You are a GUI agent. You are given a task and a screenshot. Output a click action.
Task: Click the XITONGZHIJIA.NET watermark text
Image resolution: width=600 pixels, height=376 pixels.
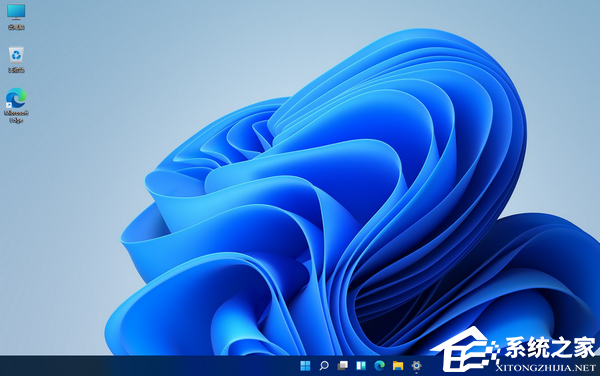546,368
